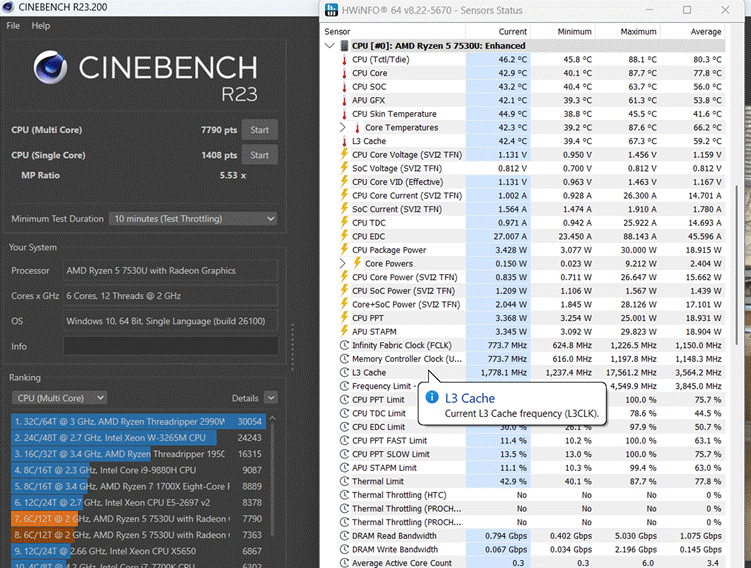This screenshot has height=568, width=751.
Task: Click clock icon beside DRAM Read Bandwidth
Action: (x=344, y=536)
